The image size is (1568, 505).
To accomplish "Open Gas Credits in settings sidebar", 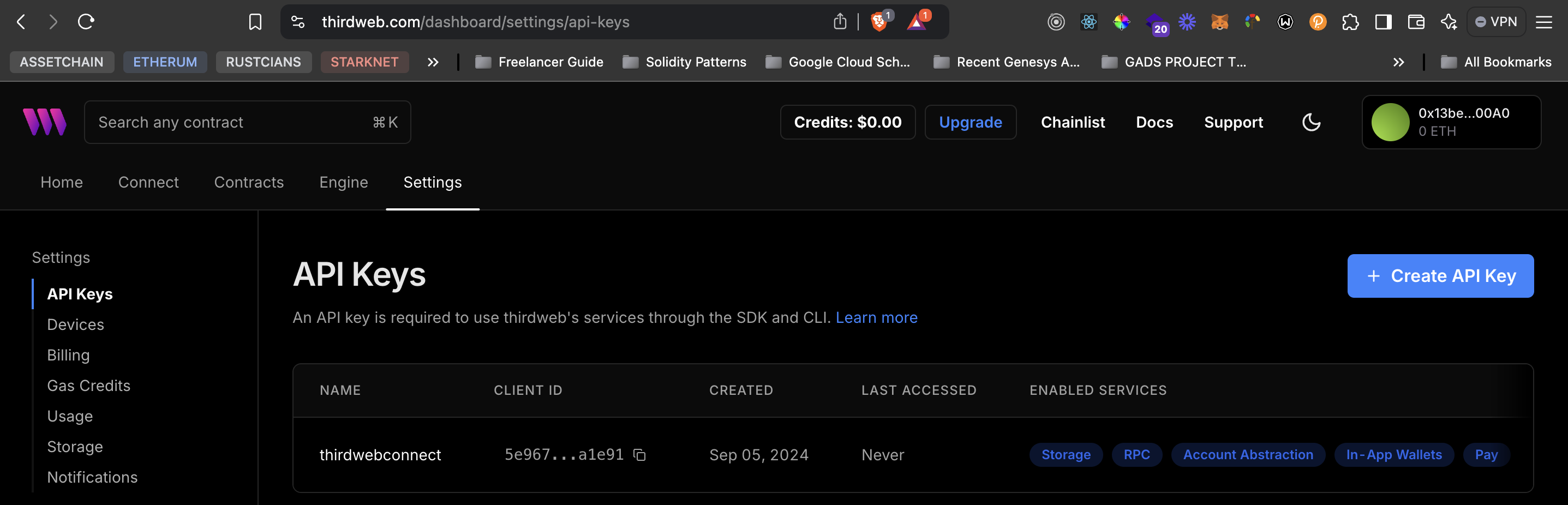I will tap(89, 385).
